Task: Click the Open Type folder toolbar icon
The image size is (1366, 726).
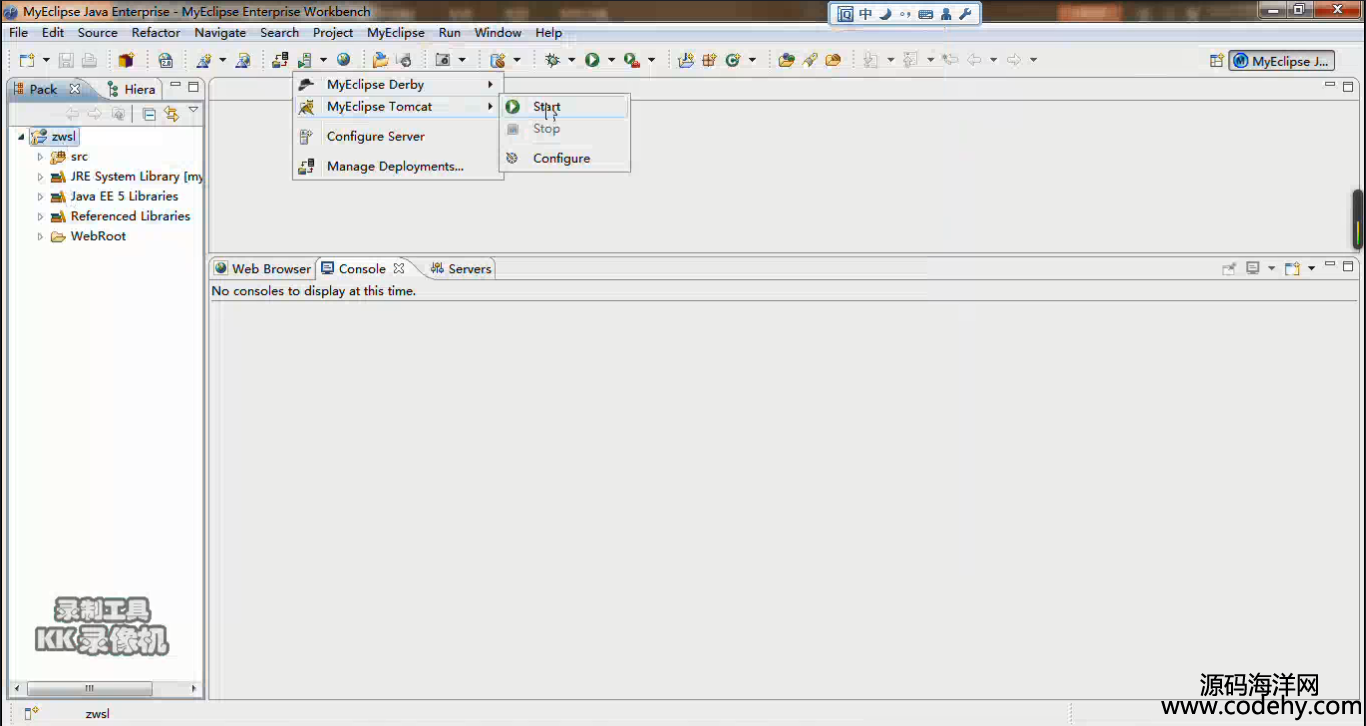Action: click(786, 60)
